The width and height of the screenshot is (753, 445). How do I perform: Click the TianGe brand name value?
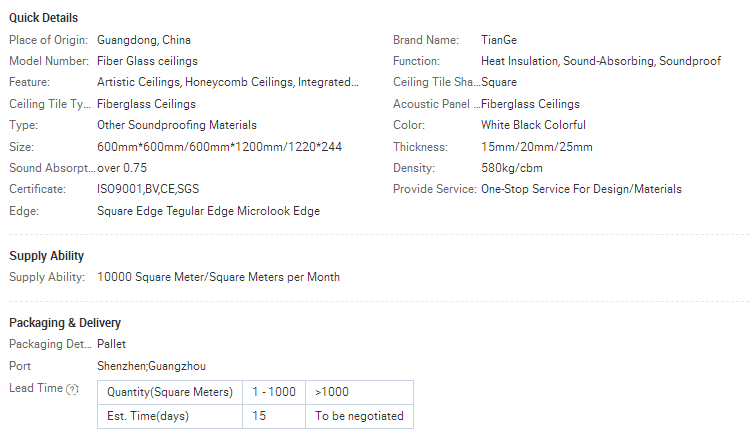(x=500, y=40)
